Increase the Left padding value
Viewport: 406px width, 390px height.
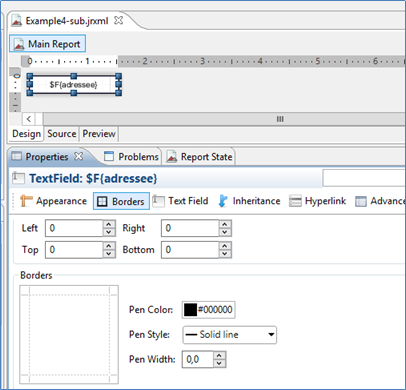point(109,224)
